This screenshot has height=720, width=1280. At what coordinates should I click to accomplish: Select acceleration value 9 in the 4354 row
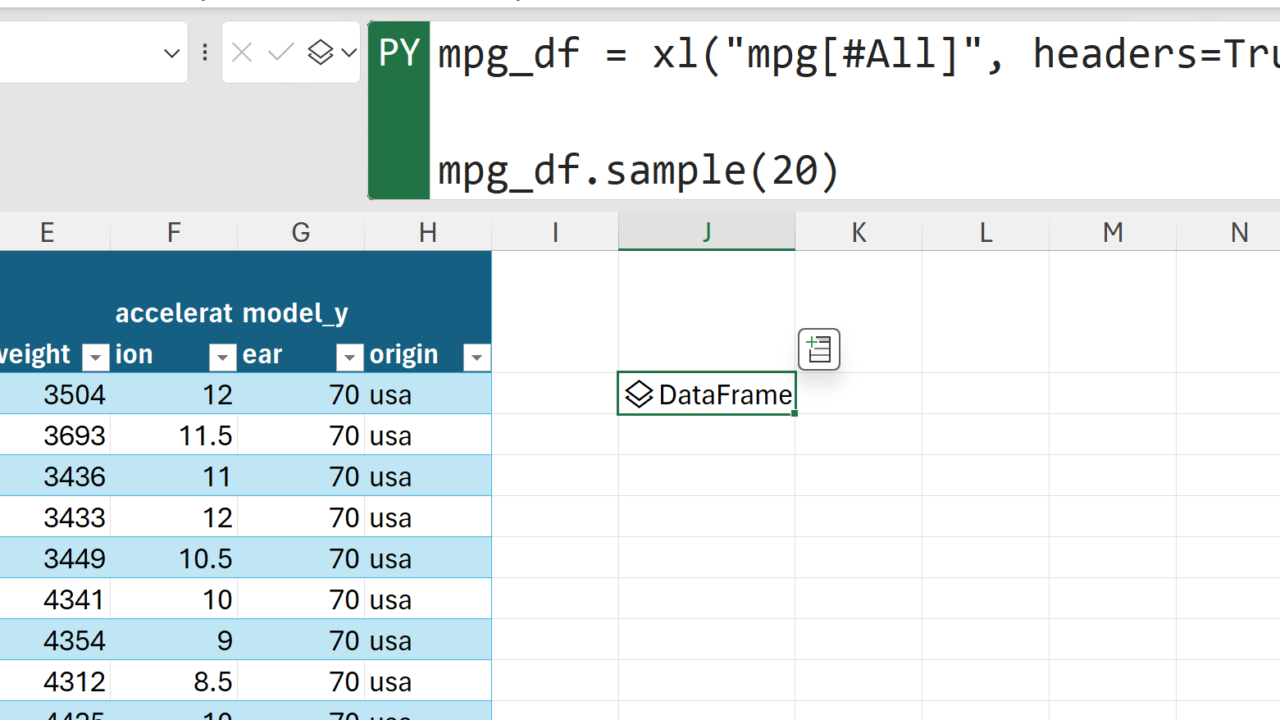click(174, 640)
